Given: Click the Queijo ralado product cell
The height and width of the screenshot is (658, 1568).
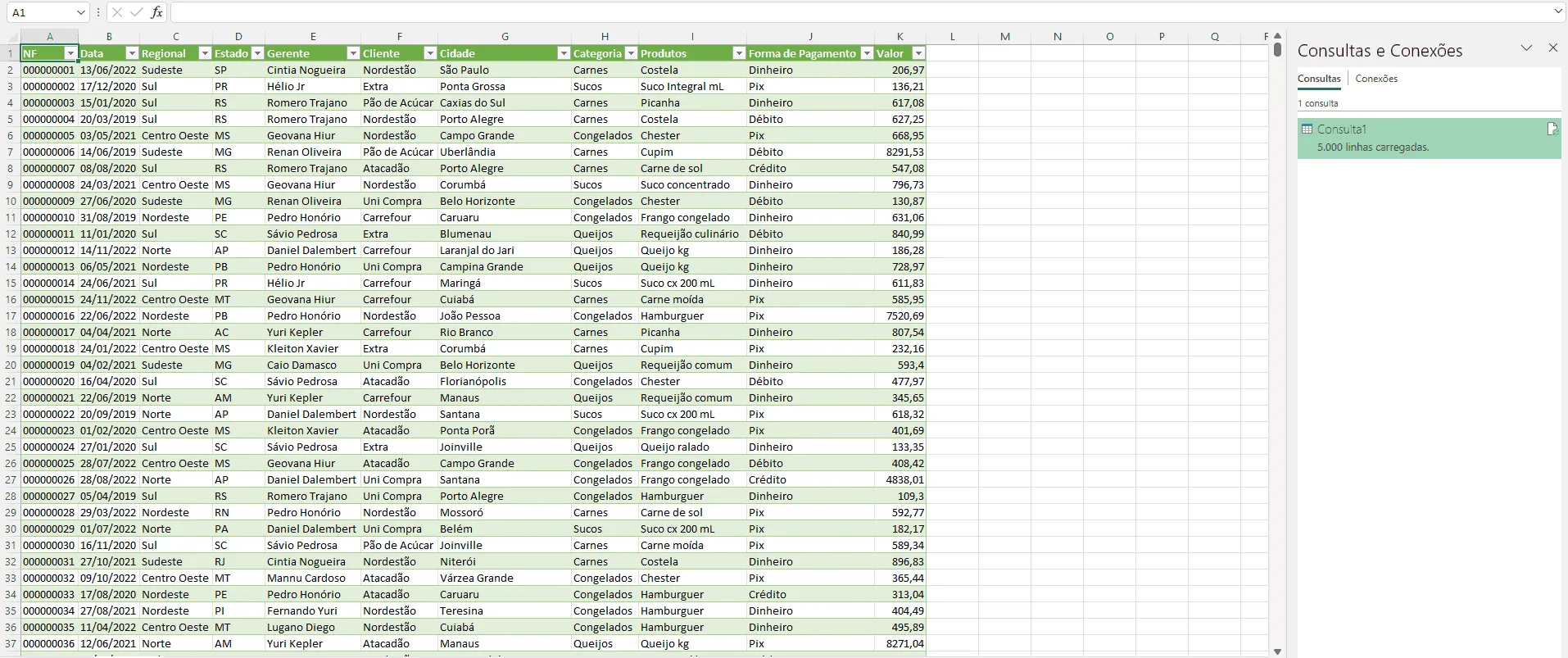Looking at the screenshot, I should 692,447.
